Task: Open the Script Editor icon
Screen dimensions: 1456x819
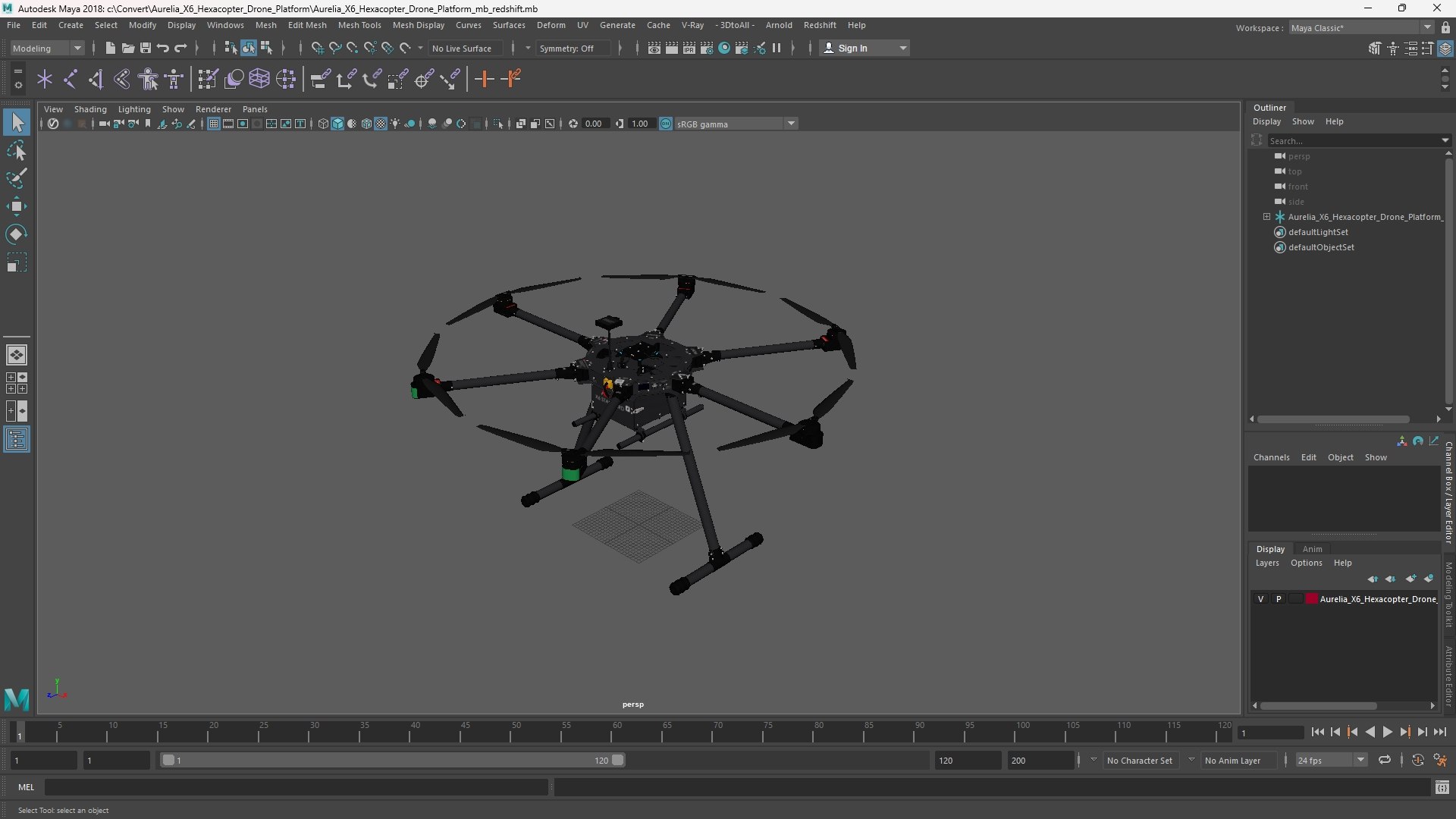Action: pos(1442,788)
